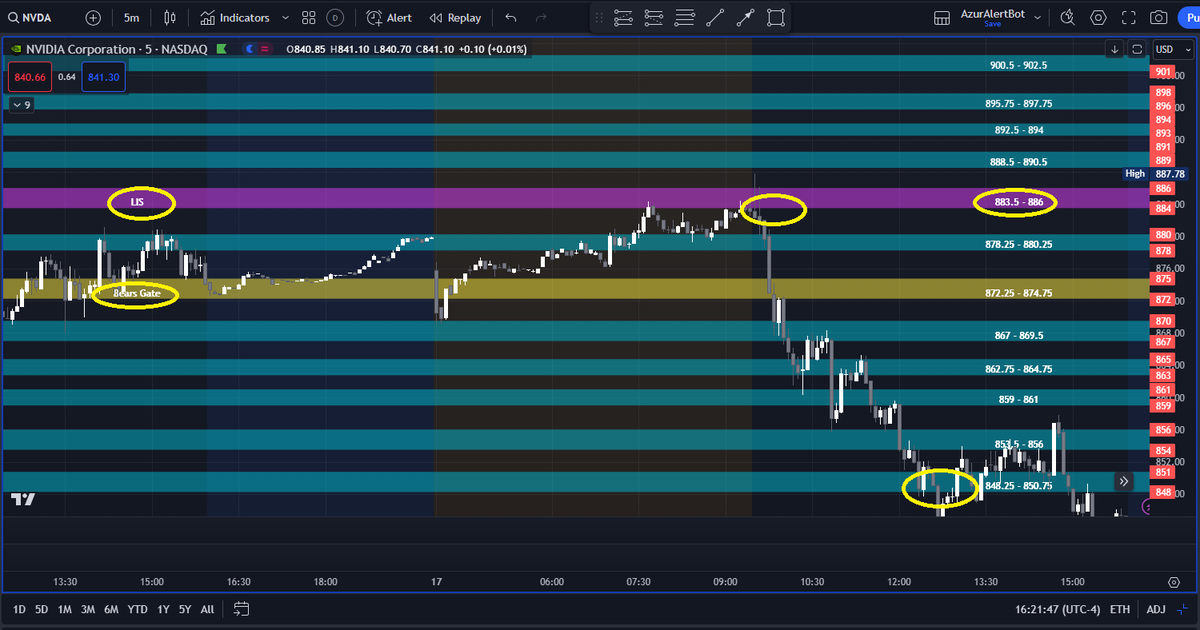Select the 1D date range

(x=19, y=609)
